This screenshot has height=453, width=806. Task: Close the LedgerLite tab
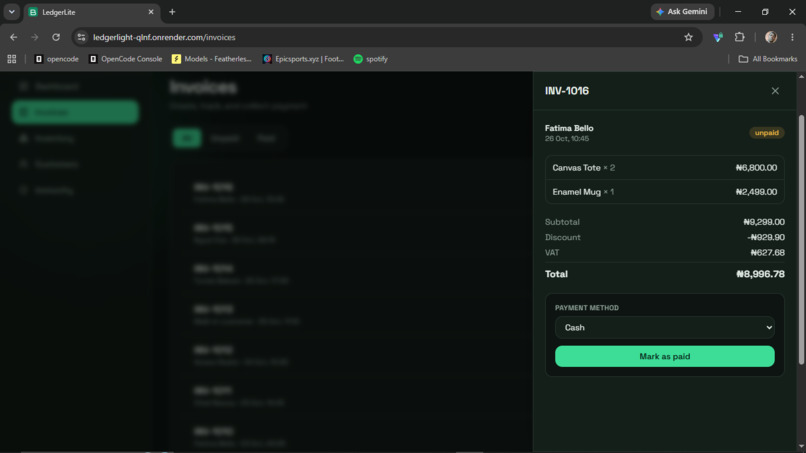click(151, 12)
